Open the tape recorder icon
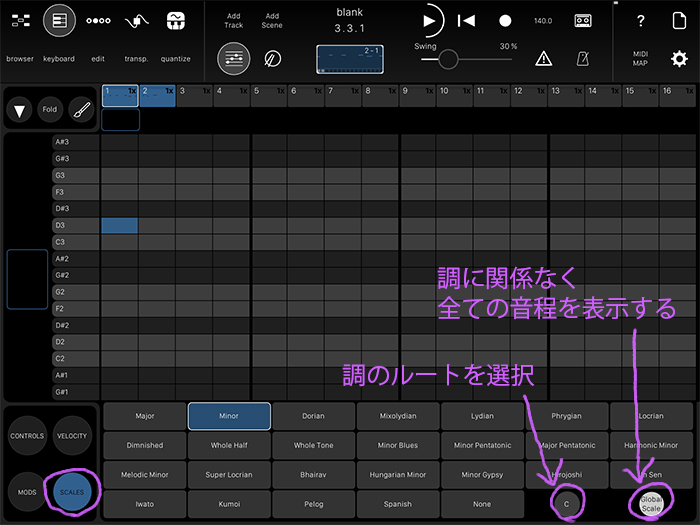Image resolution: width=700 pixels, height=525 pixels. click(x=583, y=21)
